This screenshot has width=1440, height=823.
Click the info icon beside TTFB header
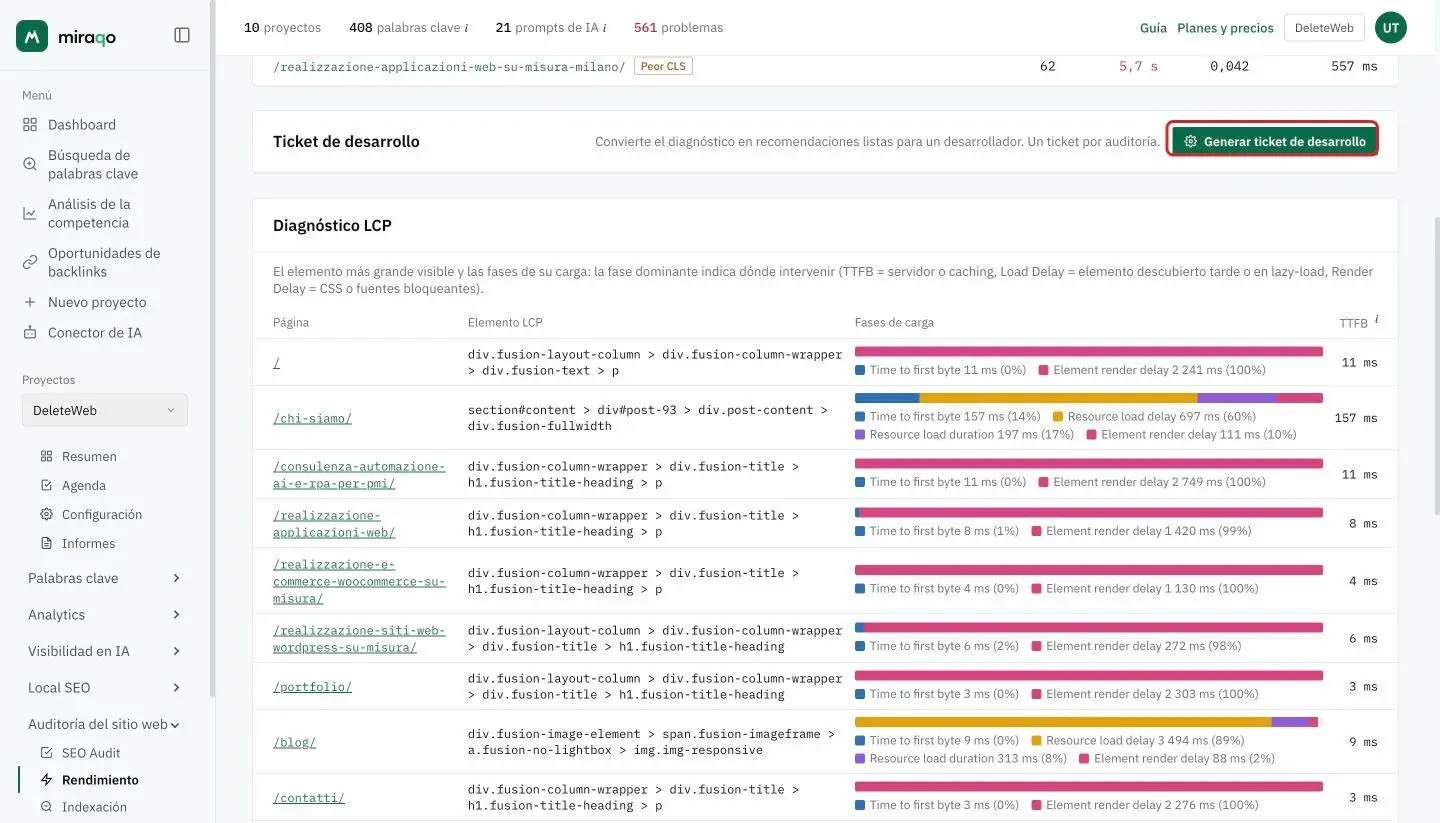pos(1376,319)
